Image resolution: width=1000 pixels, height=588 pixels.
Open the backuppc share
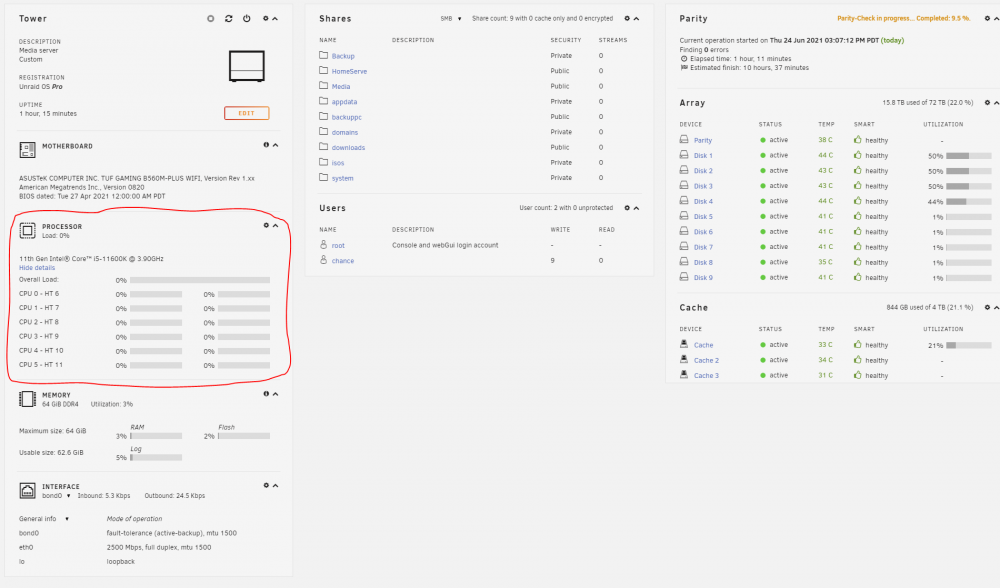tap(346, 117)
